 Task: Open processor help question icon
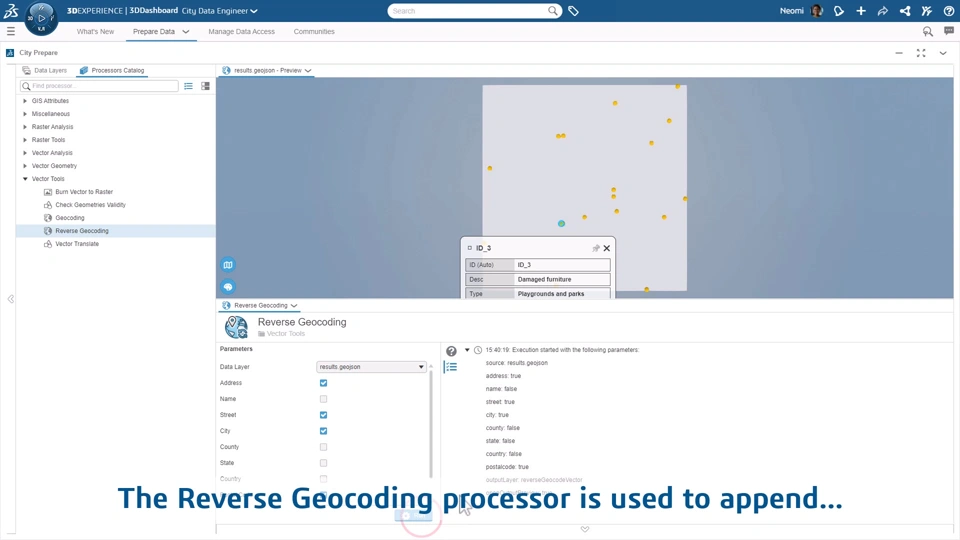(x=451, y=351)
